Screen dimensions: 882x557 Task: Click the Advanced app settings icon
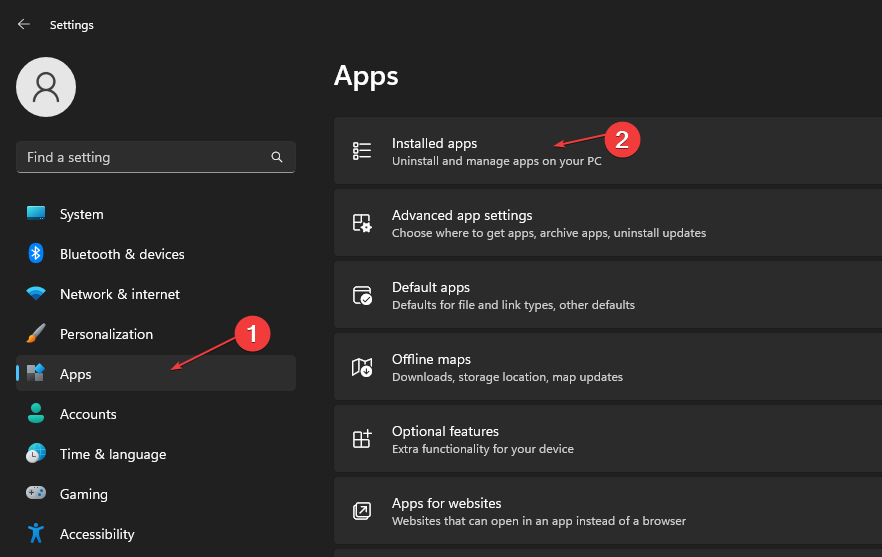[x=362, y=223]
